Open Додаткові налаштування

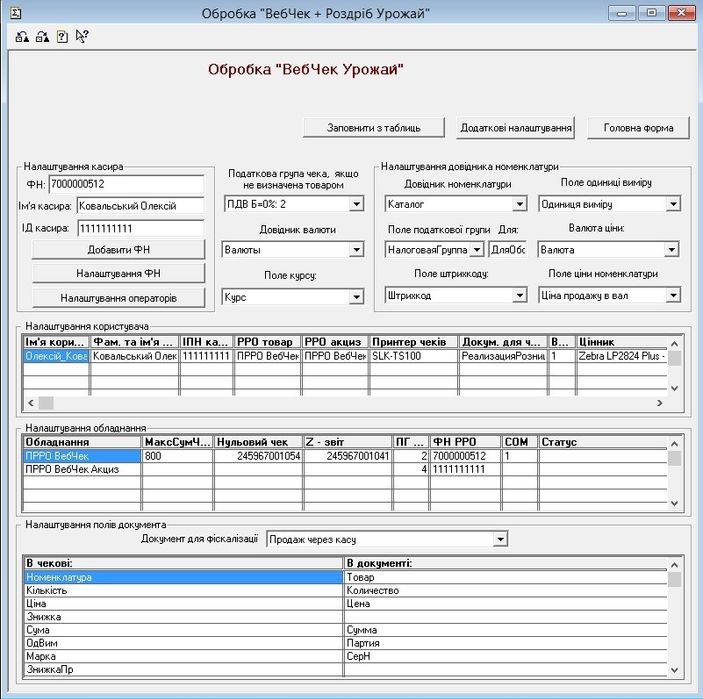pos(516,128)
